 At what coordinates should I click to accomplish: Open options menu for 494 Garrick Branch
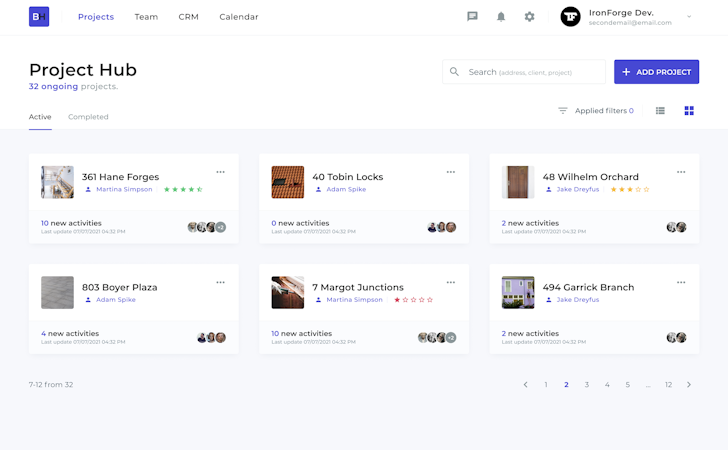pos(681,282)
